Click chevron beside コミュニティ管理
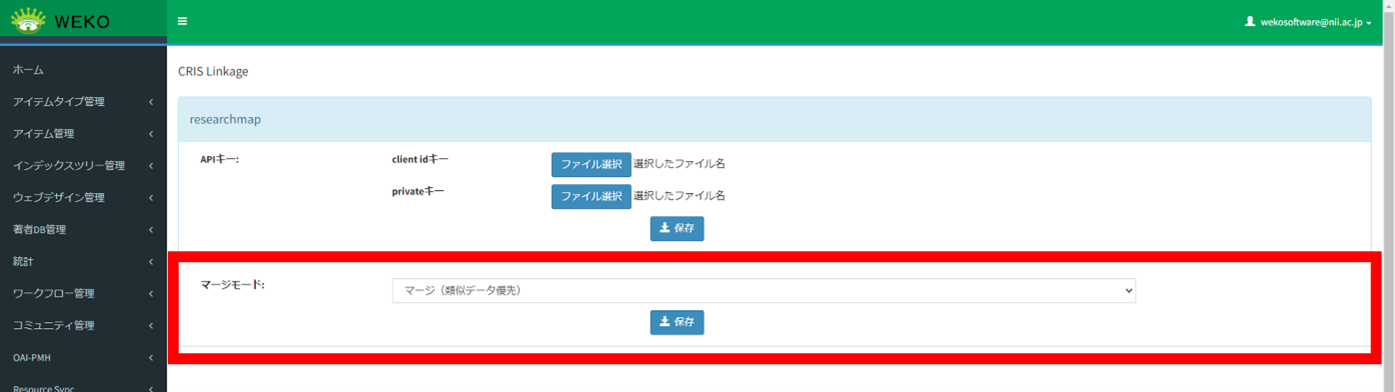Screen dimensions: 1395x392 (151, 326)
